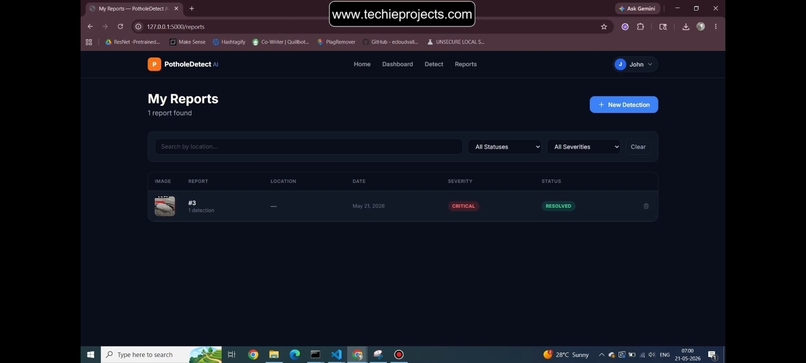The image size is (806, 363).
Task: Open the volume control in system tray
Action: pyautogui.click(x=652, y=355)
